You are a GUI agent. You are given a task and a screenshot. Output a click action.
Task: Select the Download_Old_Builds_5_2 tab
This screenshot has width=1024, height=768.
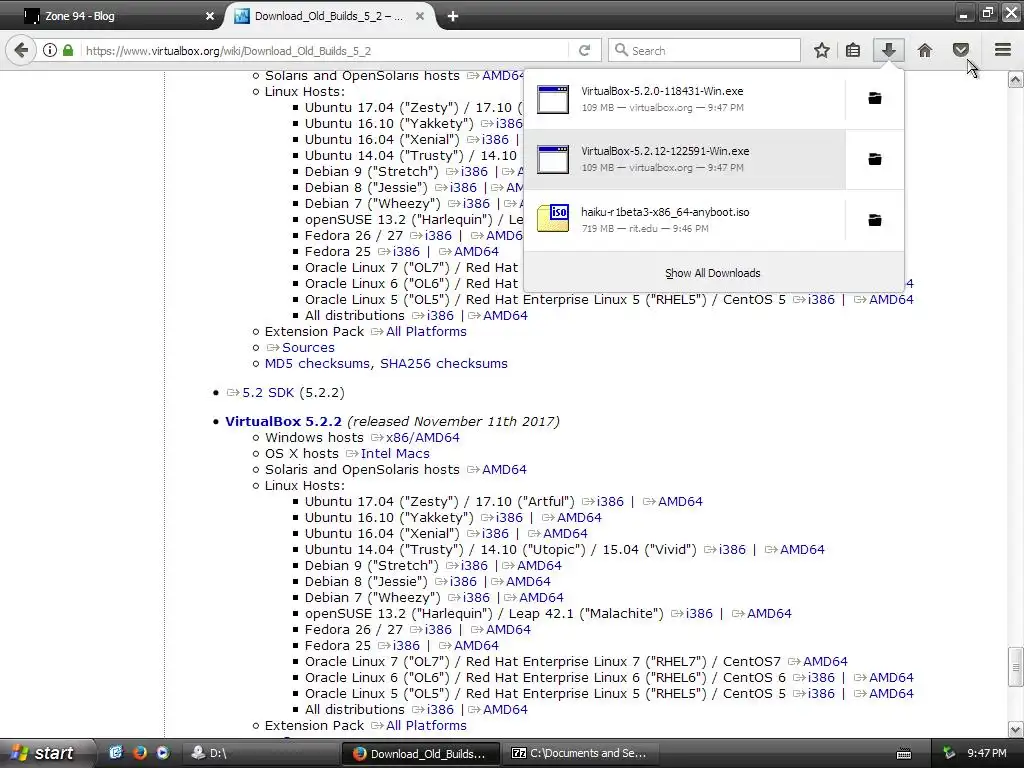(x=330, y=16)
